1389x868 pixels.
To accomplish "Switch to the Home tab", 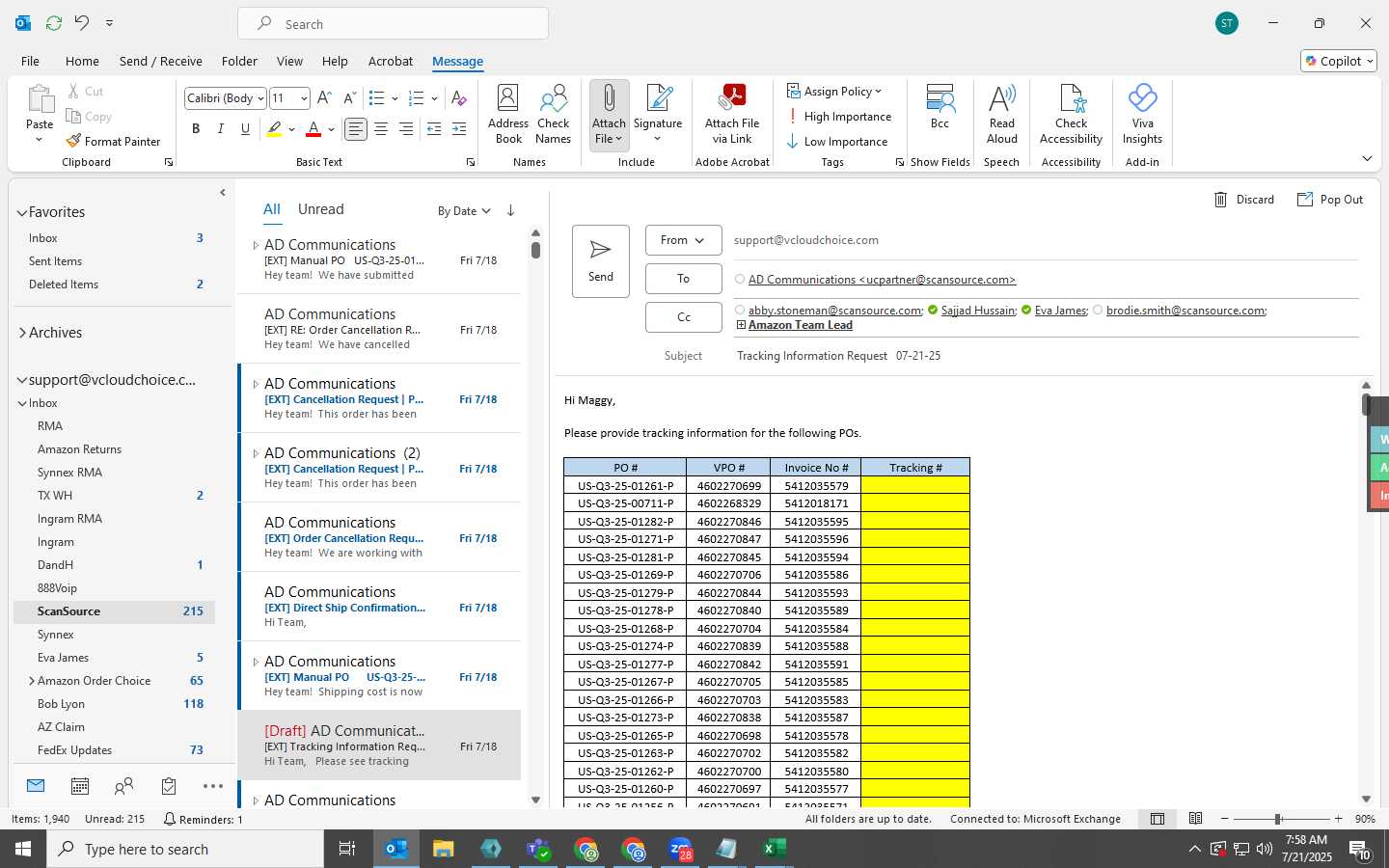I will tap(82, 61).
